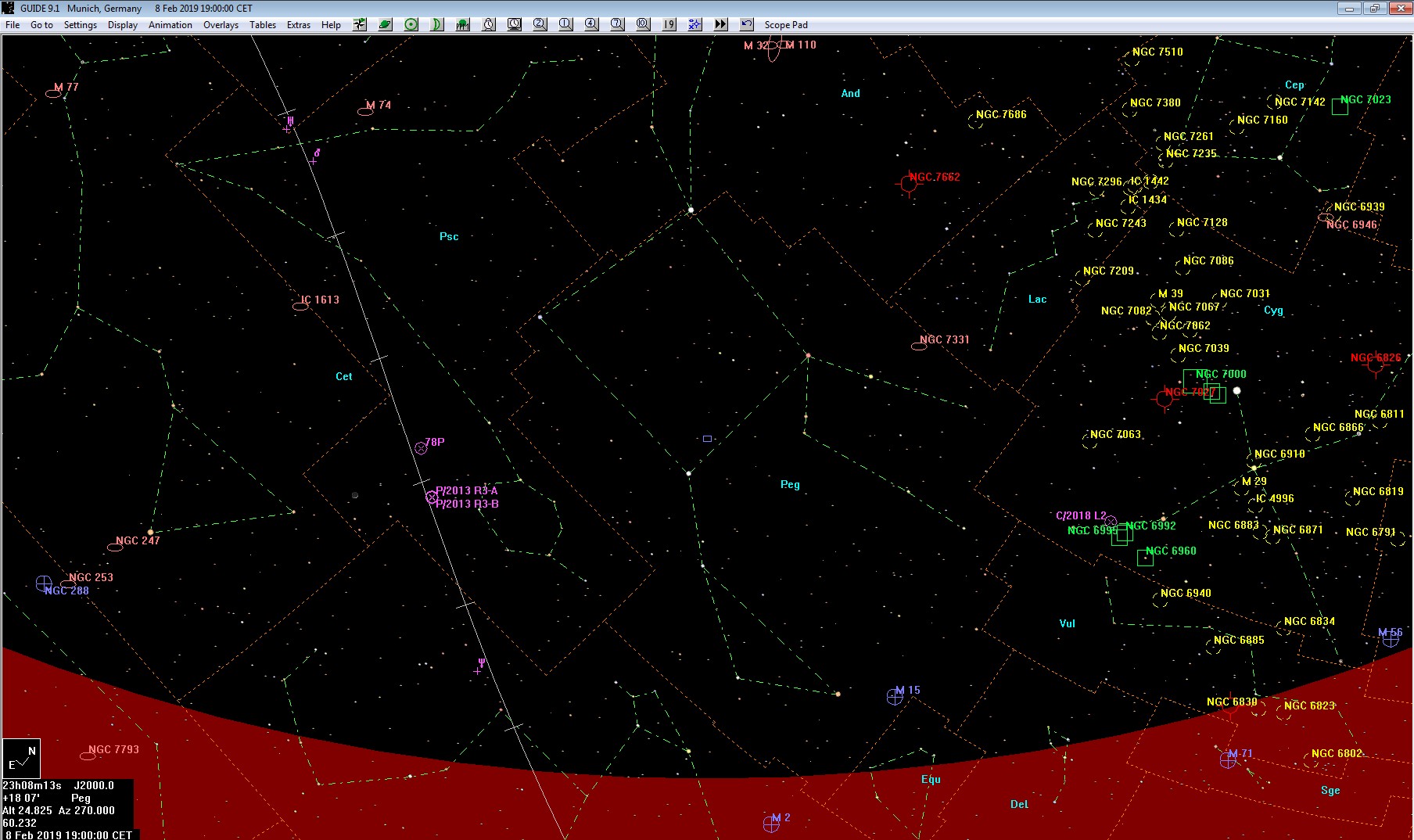Click the And constellation label
This screenshot has width=1414, height=840.
click(850, 93)
